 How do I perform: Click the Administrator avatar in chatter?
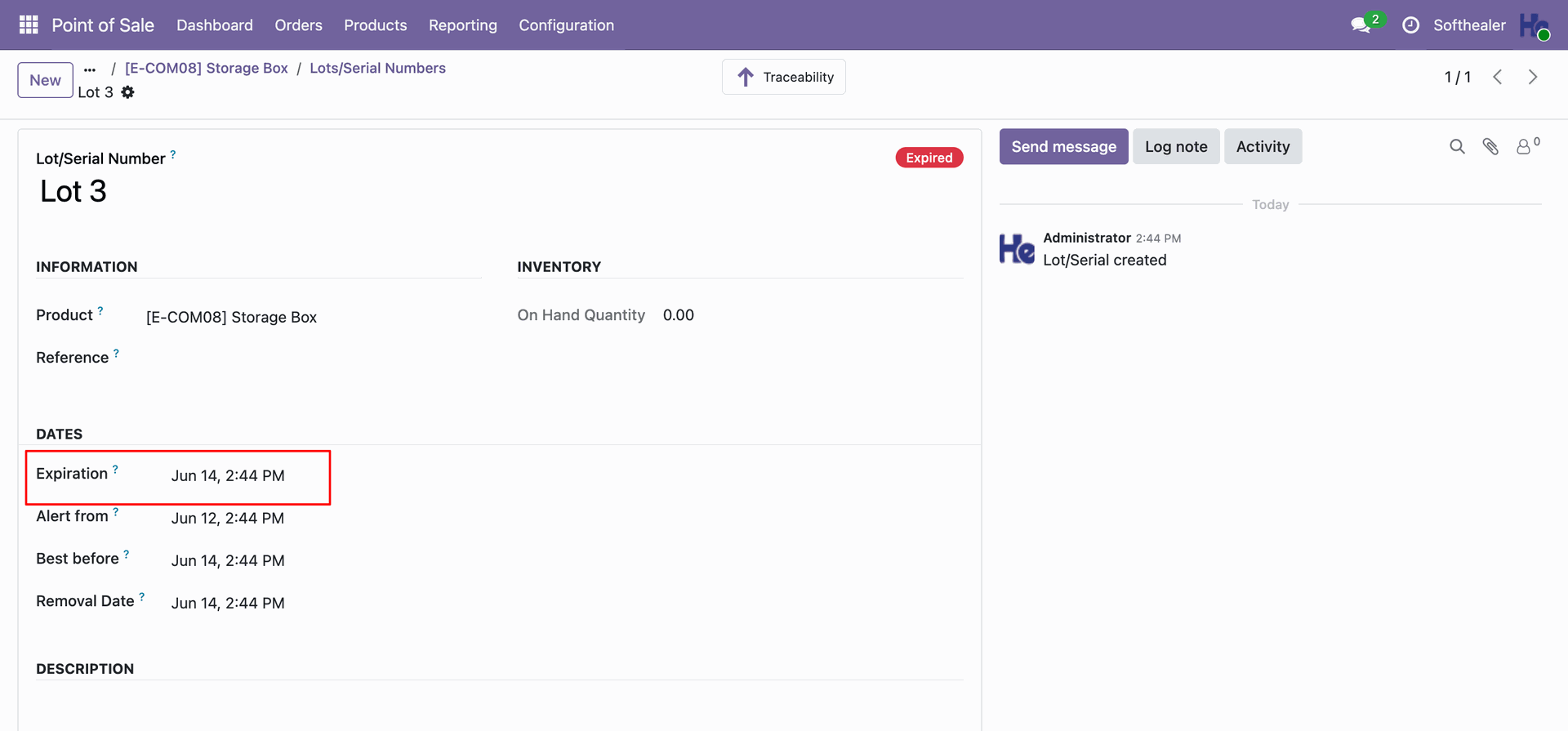pyautogui.click(x=1017, y=249)
